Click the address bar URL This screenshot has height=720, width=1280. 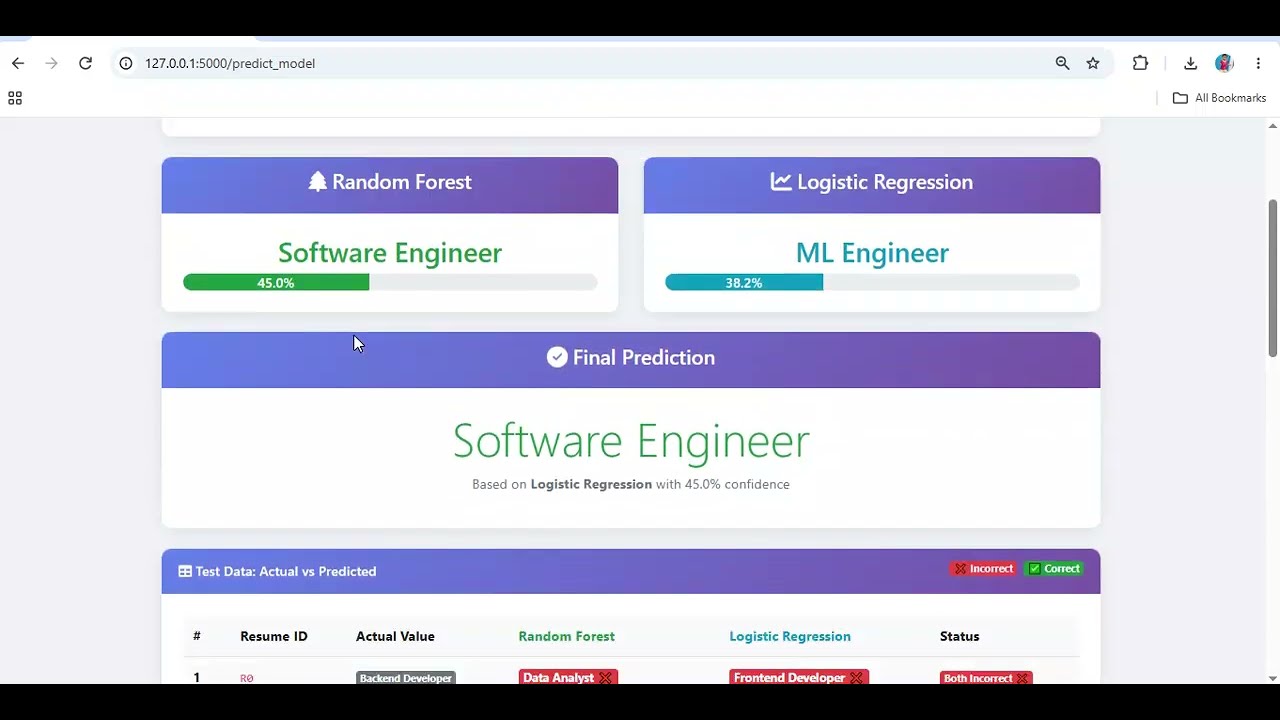pos(230,63)
